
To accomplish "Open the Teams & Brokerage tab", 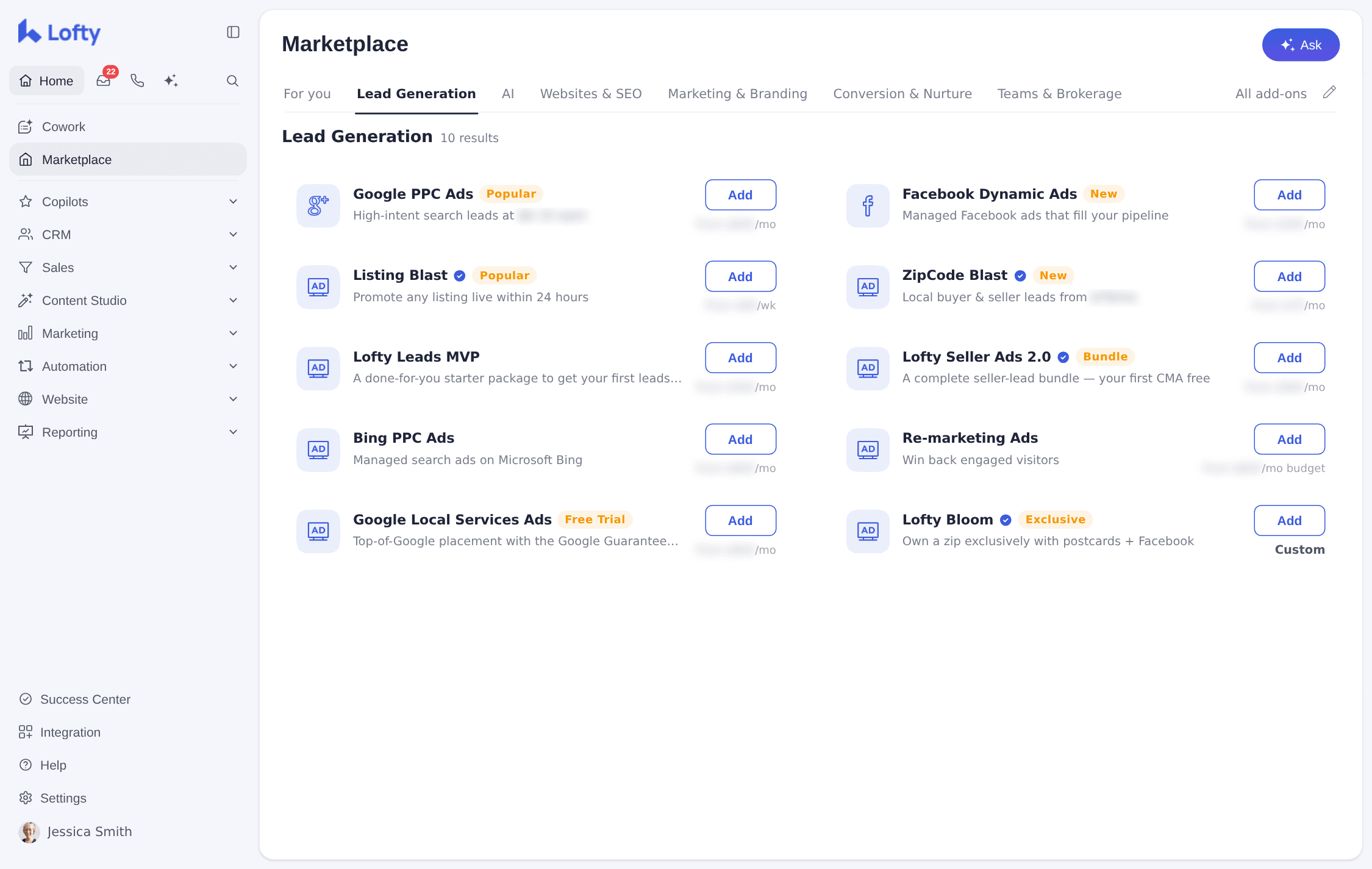I will [x=1059, y=94].
